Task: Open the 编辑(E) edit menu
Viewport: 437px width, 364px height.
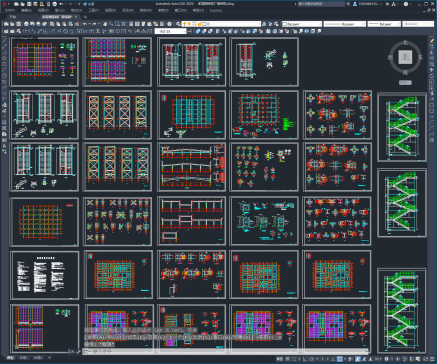Action: (26, 10)
